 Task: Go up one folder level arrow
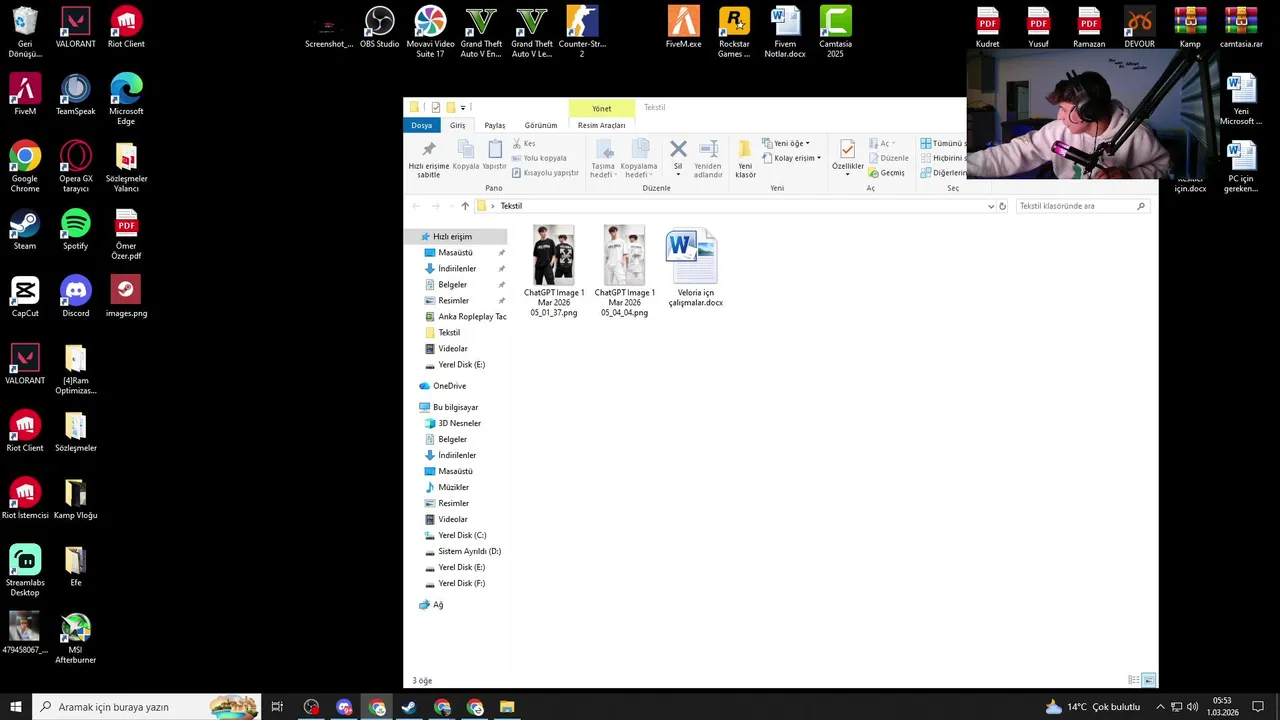[x=465, y=206]
